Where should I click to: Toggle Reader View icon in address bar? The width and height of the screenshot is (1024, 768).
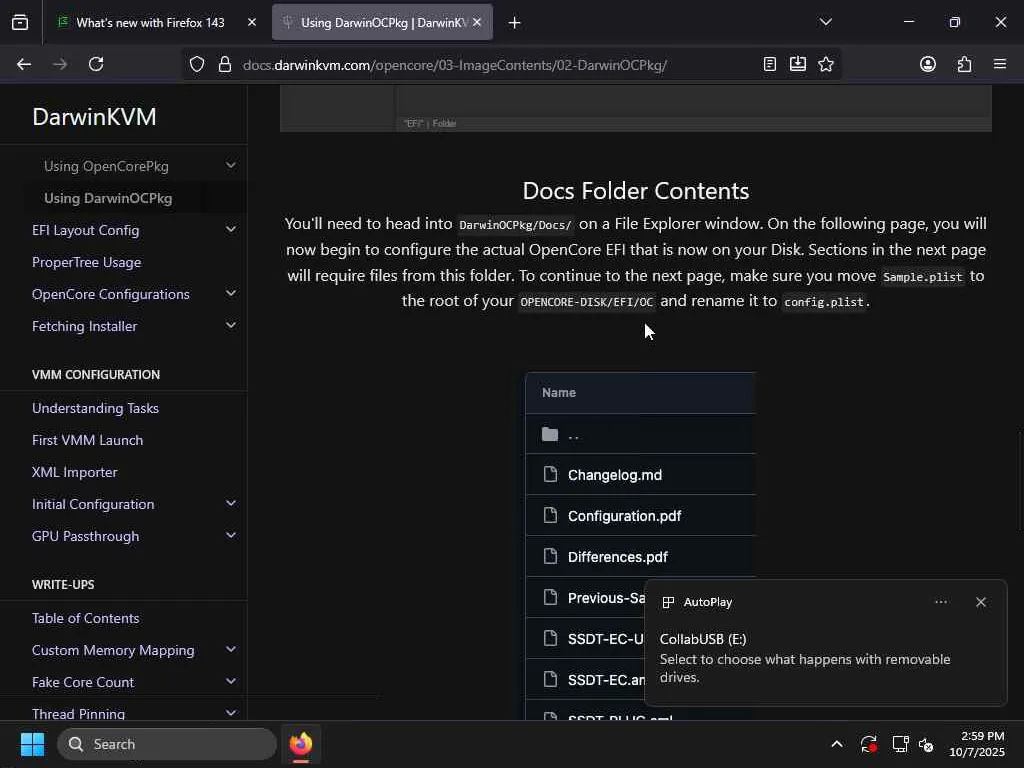click(770, 64)
